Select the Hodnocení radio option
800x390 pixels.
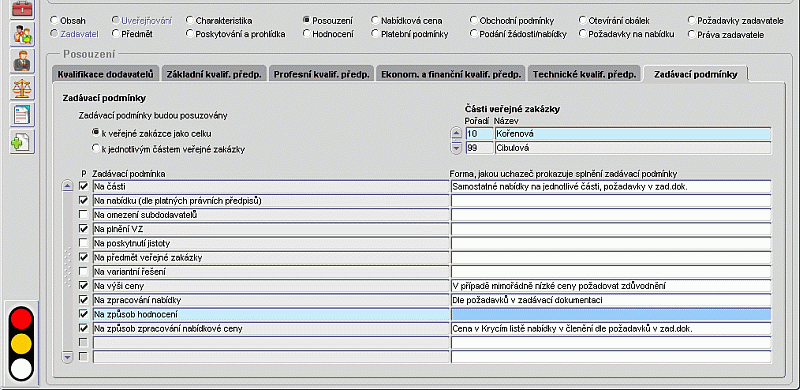pyautogui.click(x=306, y=34)
